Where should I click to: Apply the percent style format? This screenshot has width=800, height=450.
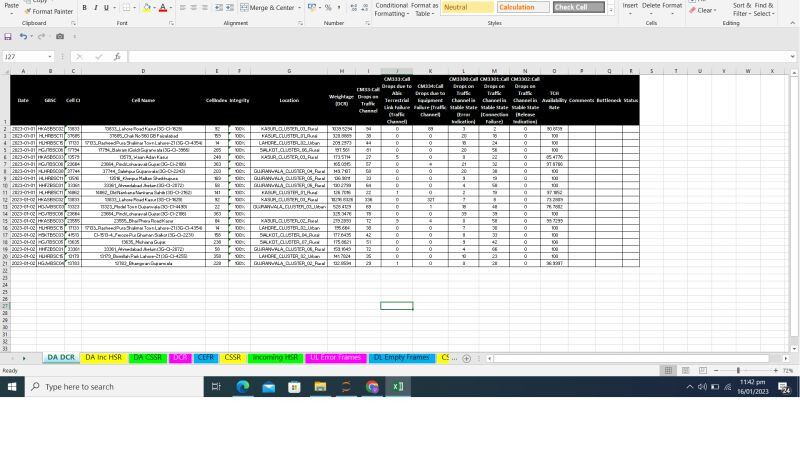pos(328,8)
